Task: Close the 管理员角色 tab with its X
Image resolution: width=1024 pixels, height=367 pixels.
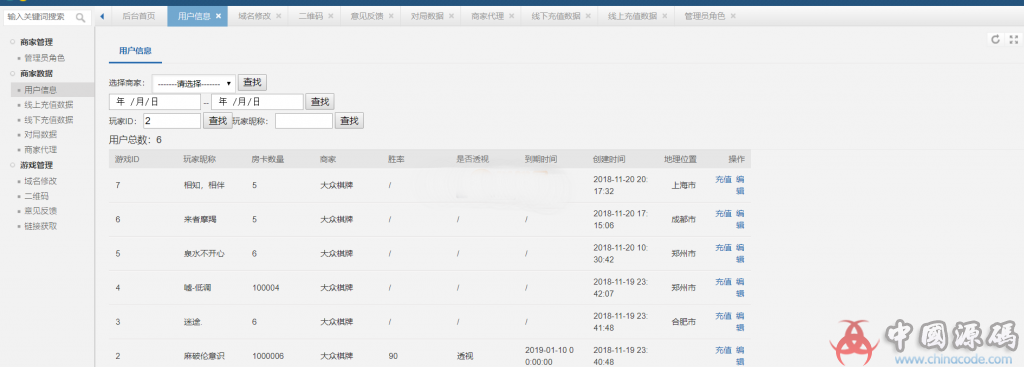Action: point(732,16)
